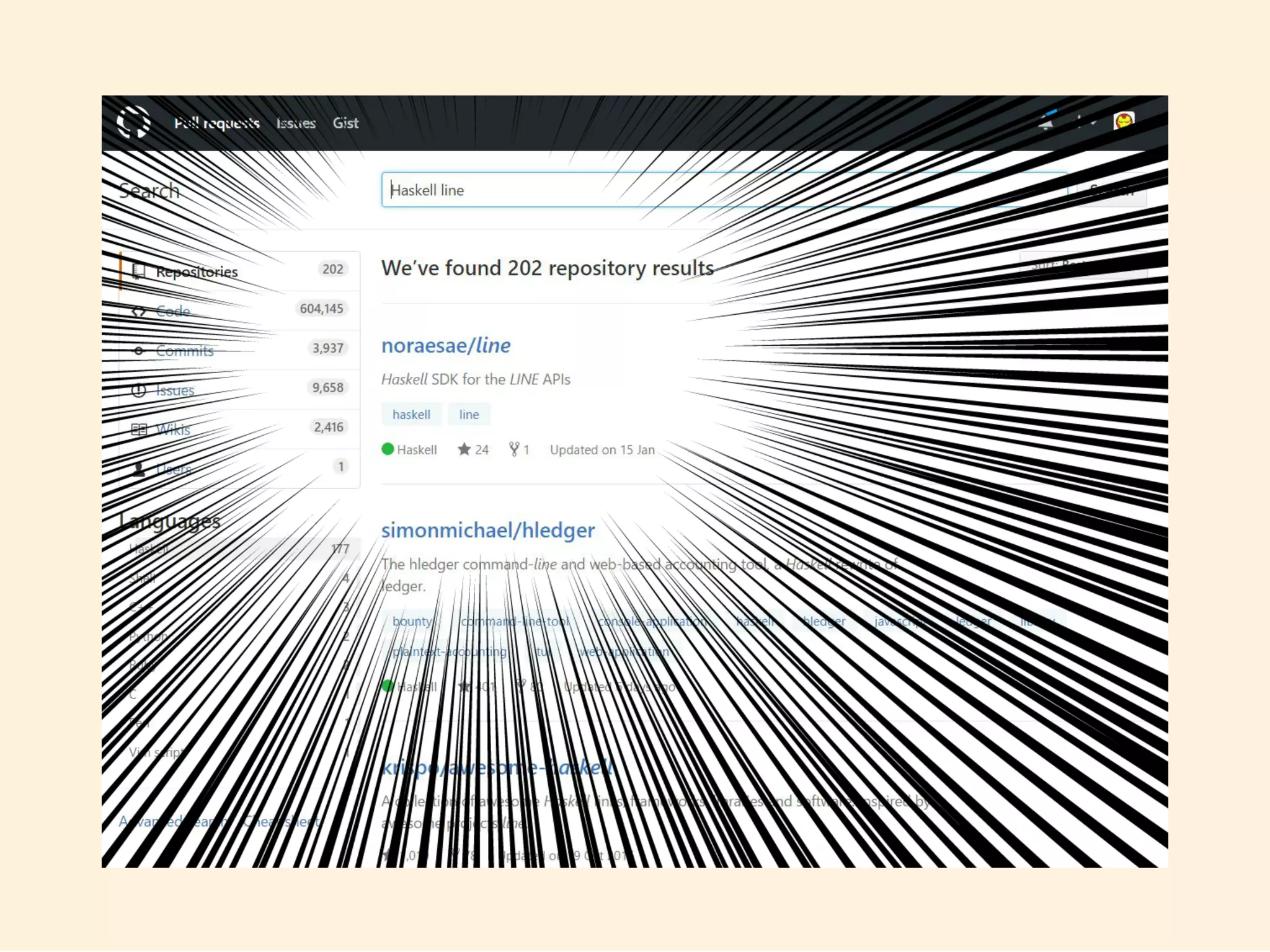Click fork icon on noraesae/line result
1270x952 pixels.
coord(514,449)
